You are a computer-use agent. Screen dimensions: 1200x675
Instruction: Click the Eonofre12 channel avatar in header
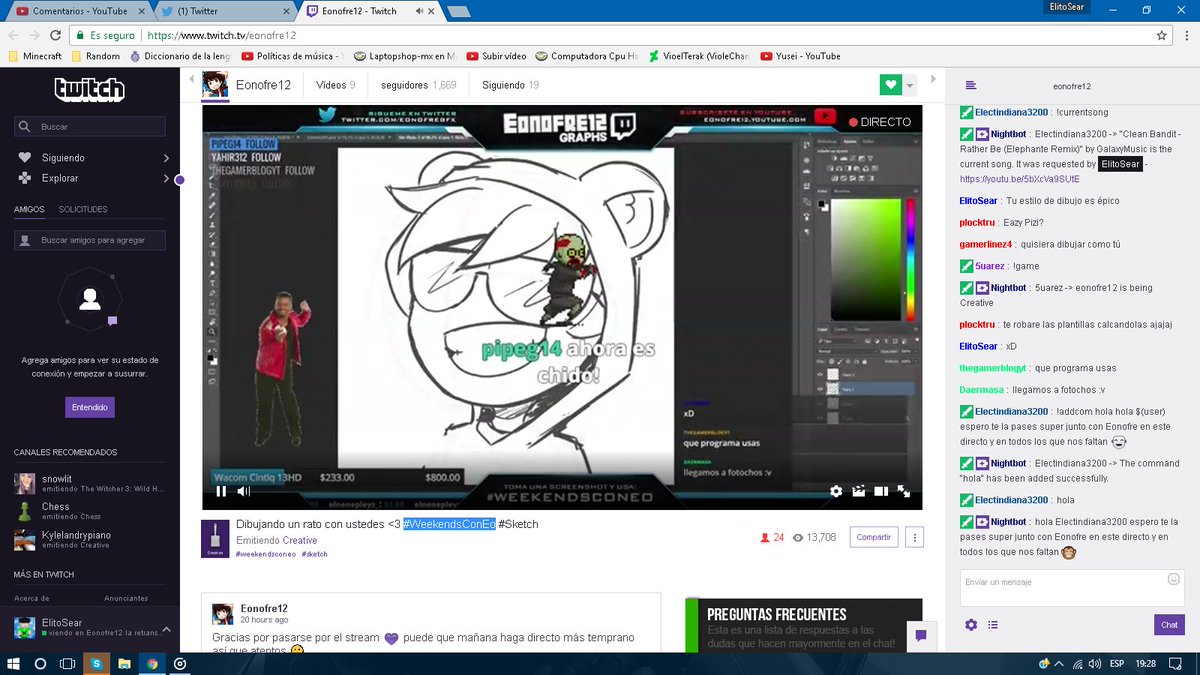click(215, 85)
